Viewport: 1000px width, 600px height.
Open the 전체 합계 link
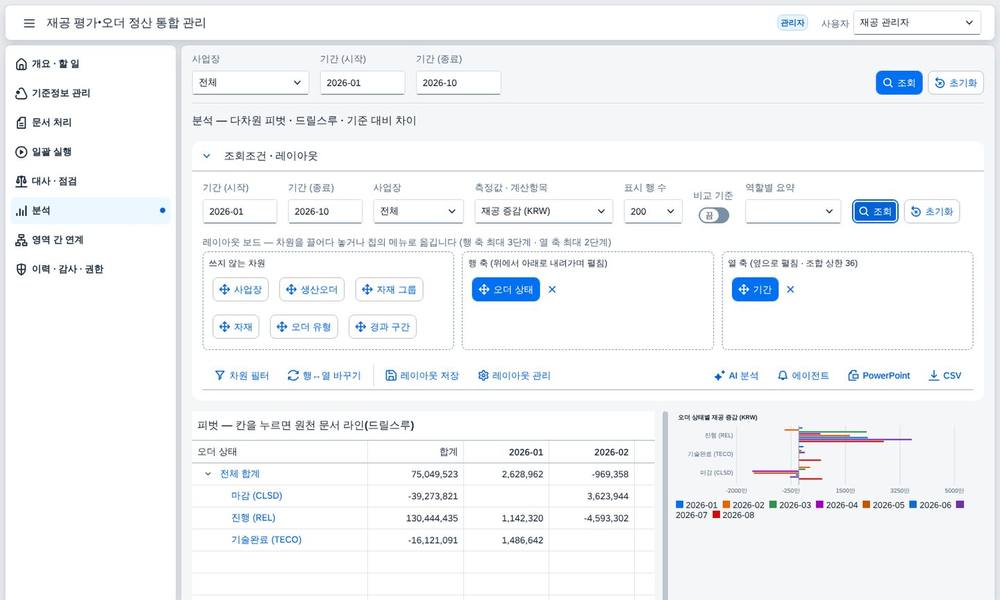tap(240, 474)
